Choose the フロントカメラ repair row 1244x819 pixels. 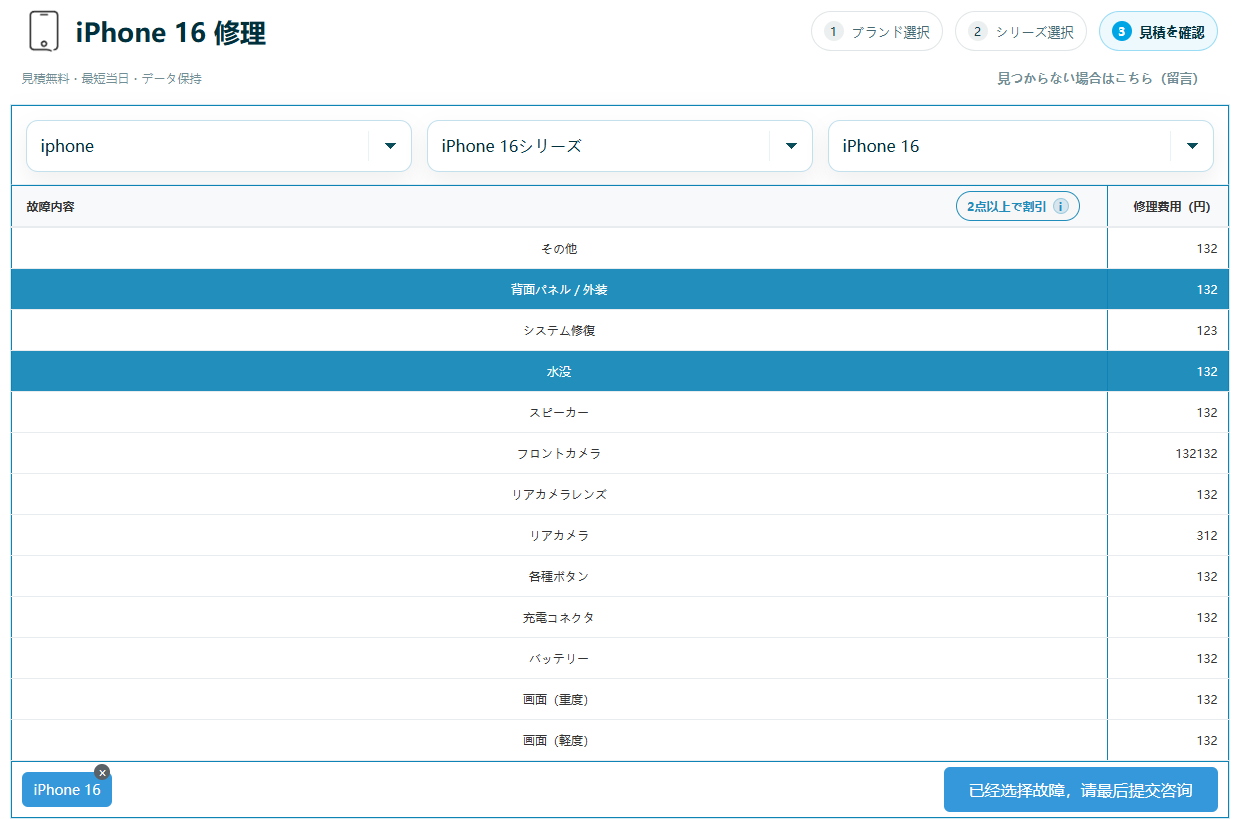(x=559, y=454)
